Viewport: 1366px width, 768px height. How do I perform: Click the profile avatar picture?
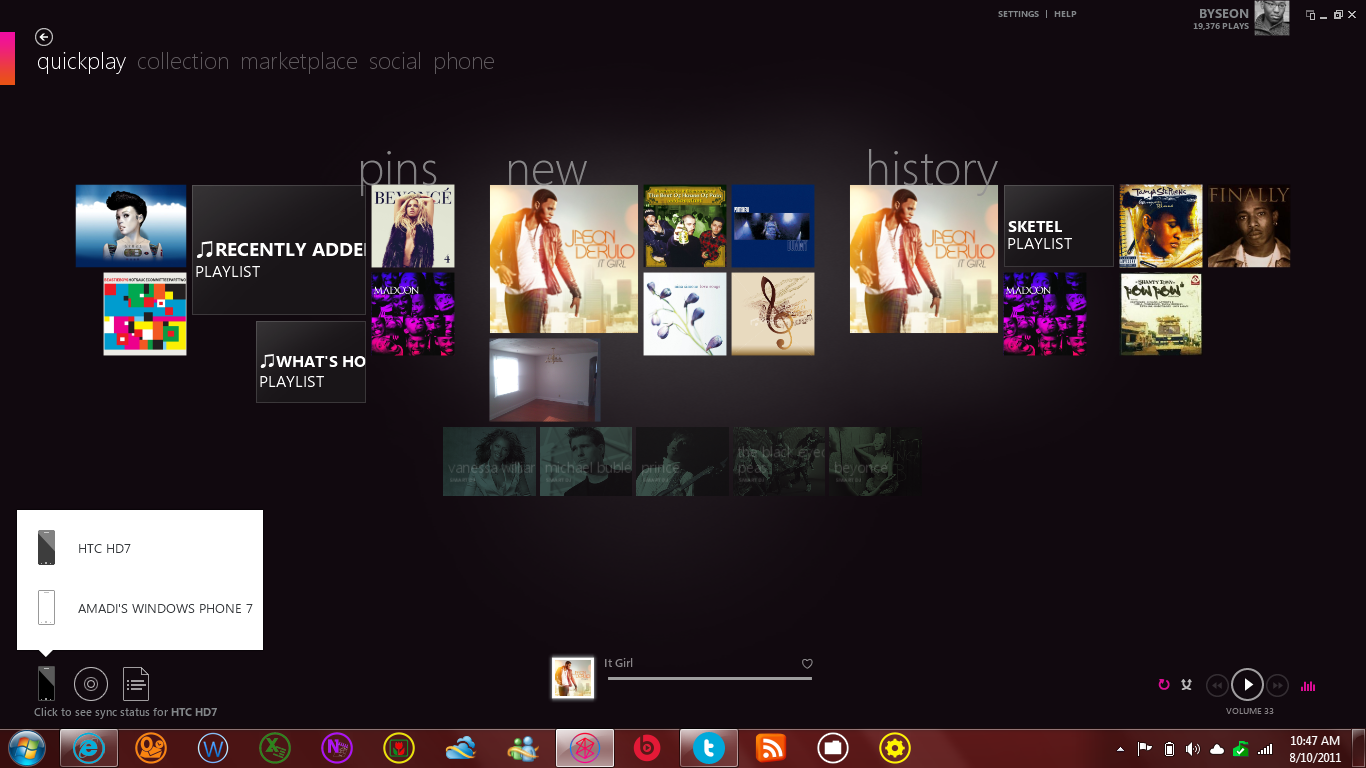point(1272,18)
